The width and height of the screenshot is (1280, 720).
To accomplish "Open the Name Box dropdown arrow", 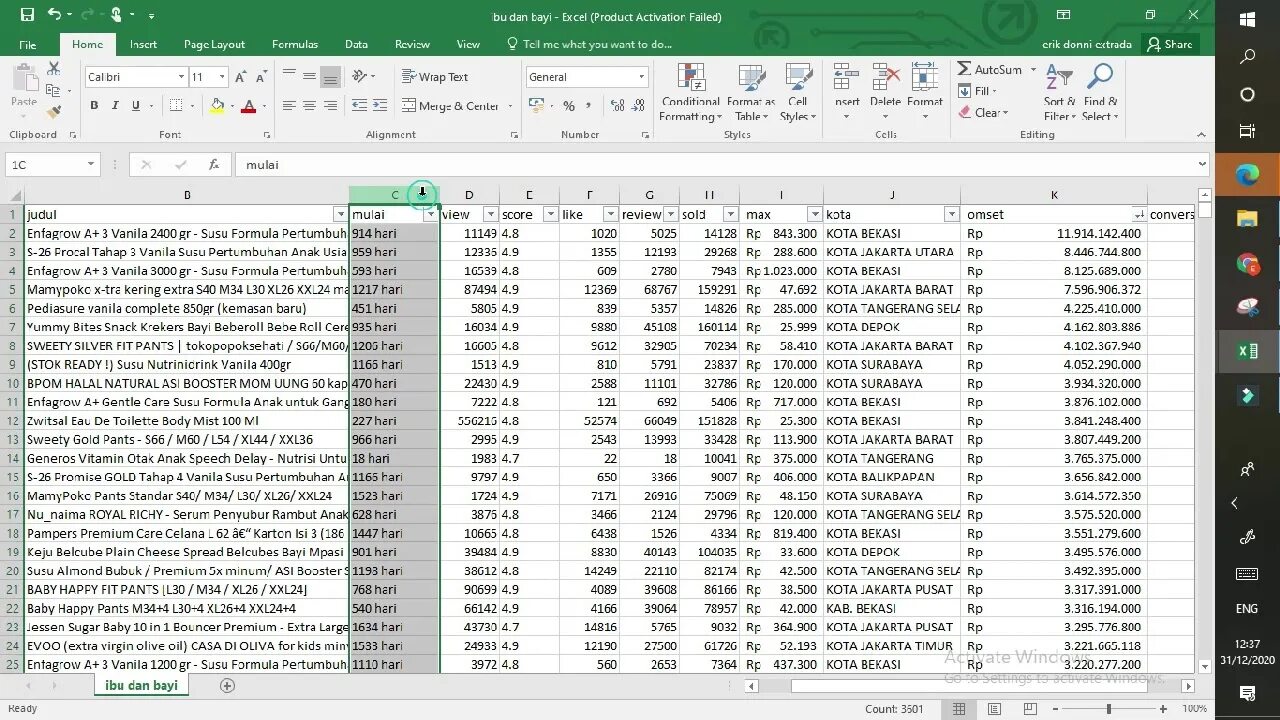I will [90, 165].
